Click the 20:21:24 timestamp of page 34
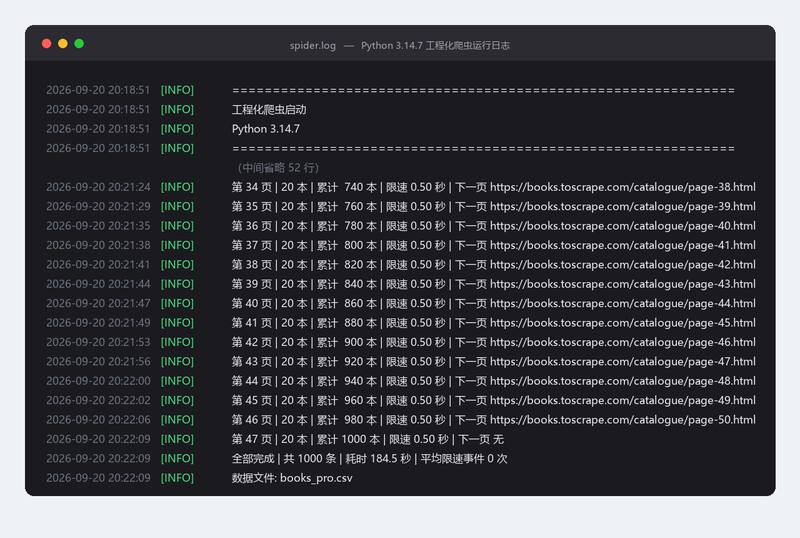Screen dimensions: 800x538 [98, 187]
